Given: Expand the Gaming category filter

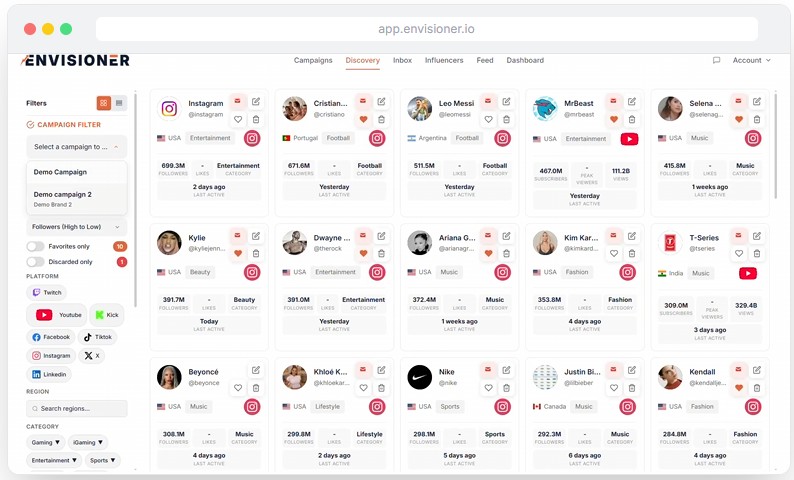Looking at the screenshot, I should coord(46,442).
